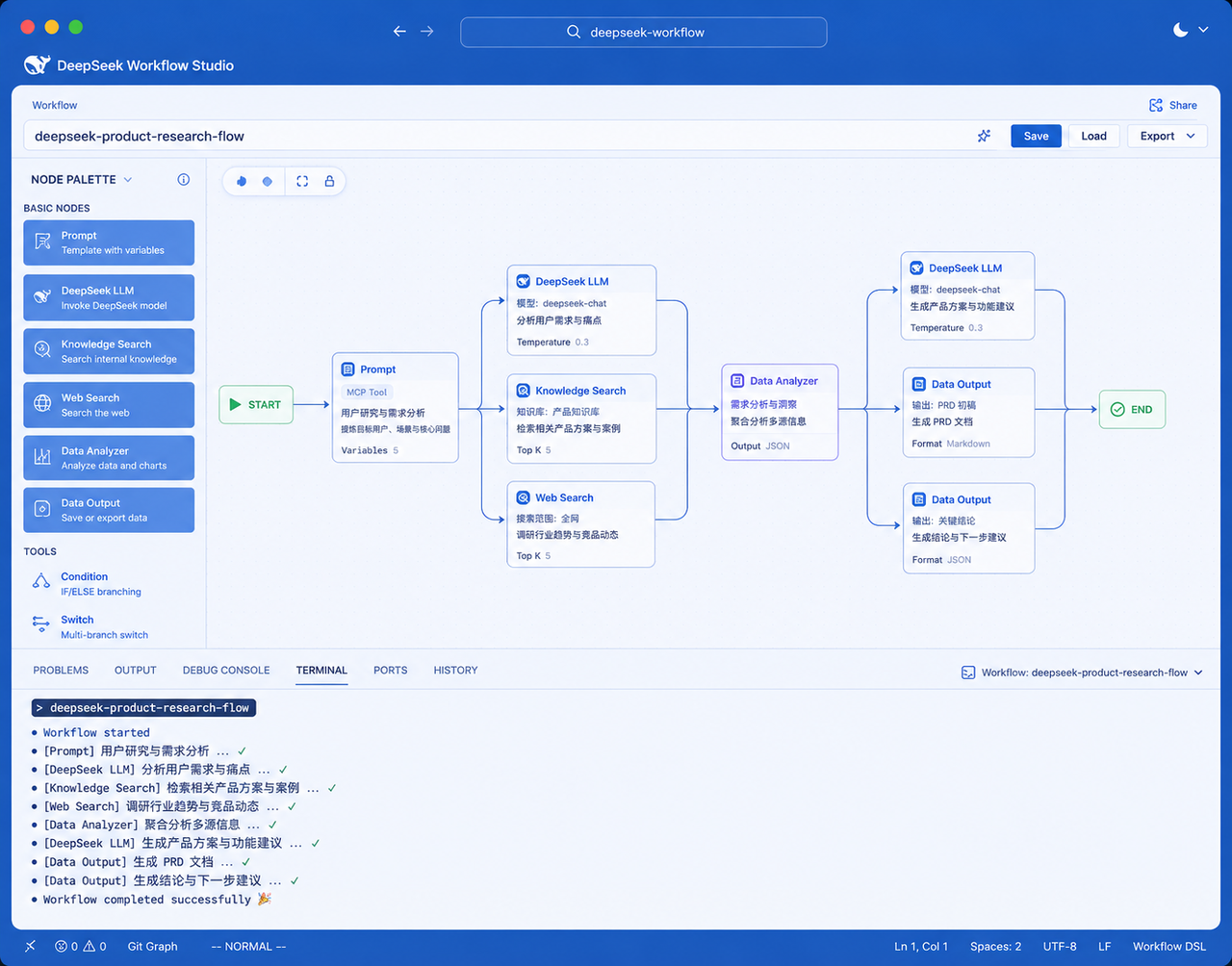The width and height of the screenshot is (1232, 966).
Task: Click the Spaces: 2 indentation setting
Action: (996, 946)
